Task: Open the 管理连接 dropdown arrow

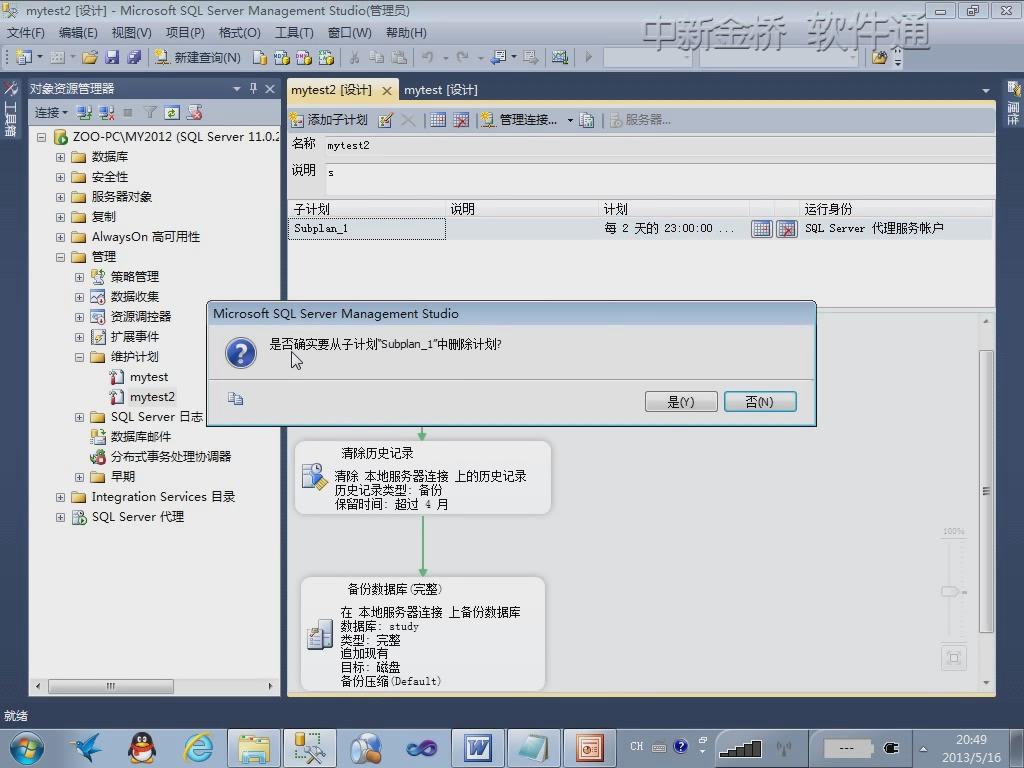Action: click(x=570, y=121)
